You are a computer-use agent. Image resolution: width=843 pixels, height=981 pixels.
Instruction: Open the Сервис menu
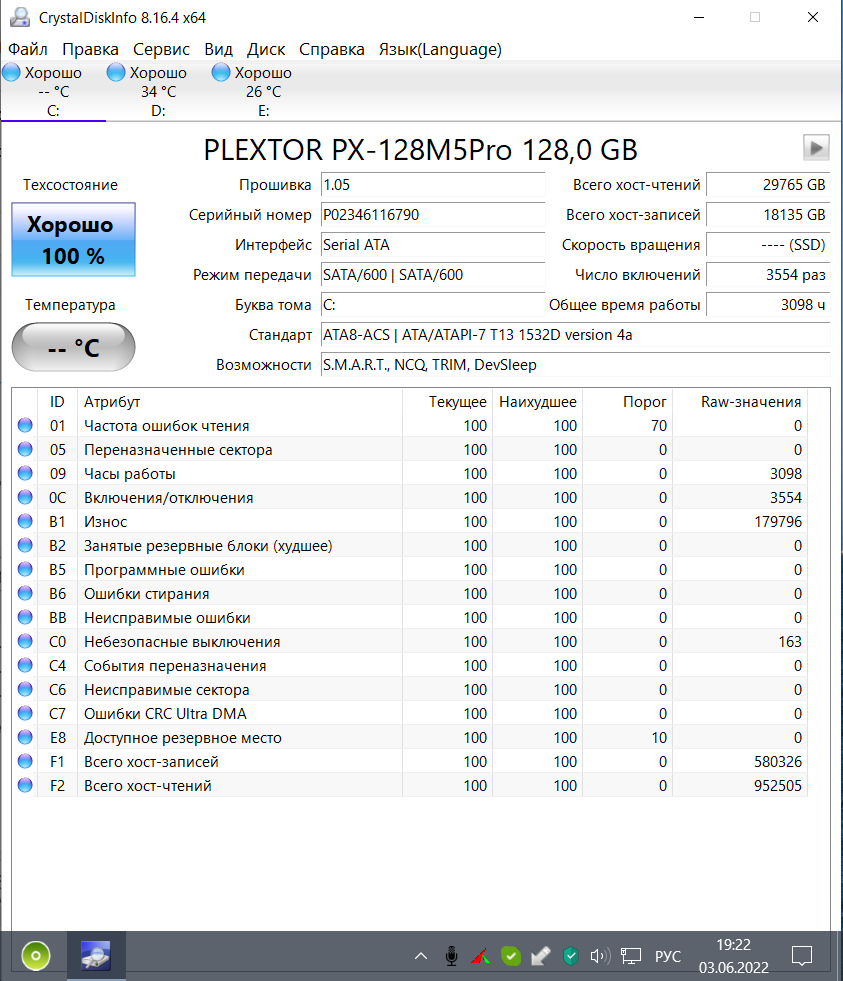pyautogui.click(x=161, y=49)
